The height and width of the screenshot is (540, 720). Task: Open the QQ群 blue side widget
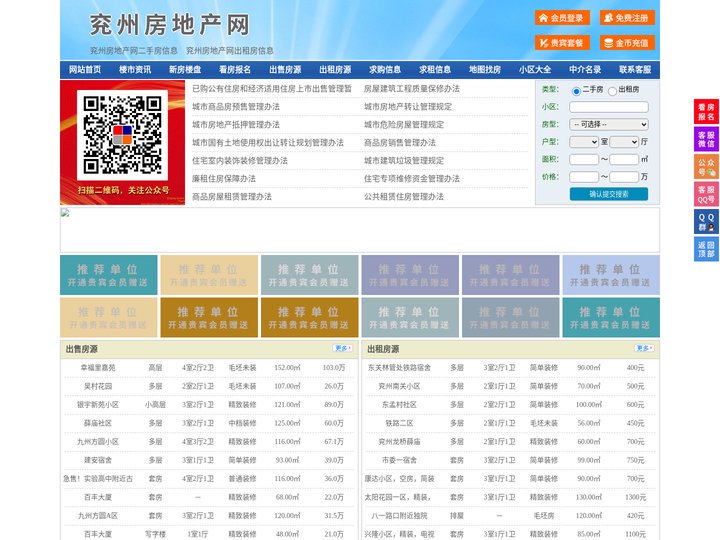pyautogui.click(x=706, y=222)
